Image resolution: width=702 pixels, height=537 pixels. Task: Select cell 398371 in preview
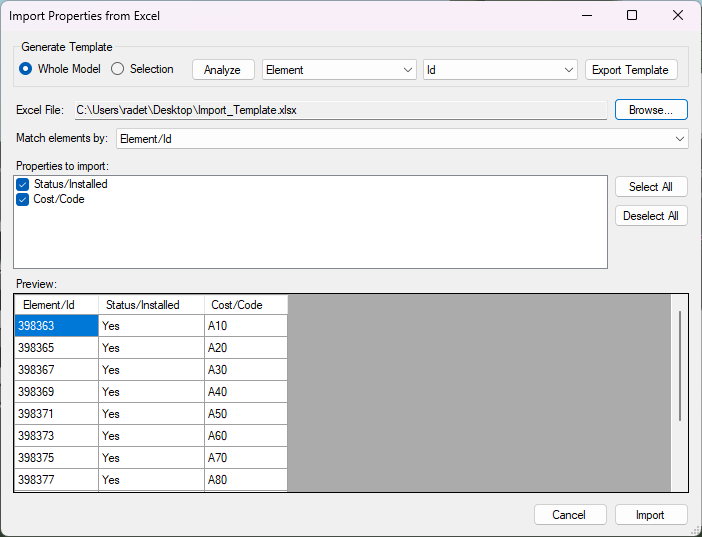56,413
